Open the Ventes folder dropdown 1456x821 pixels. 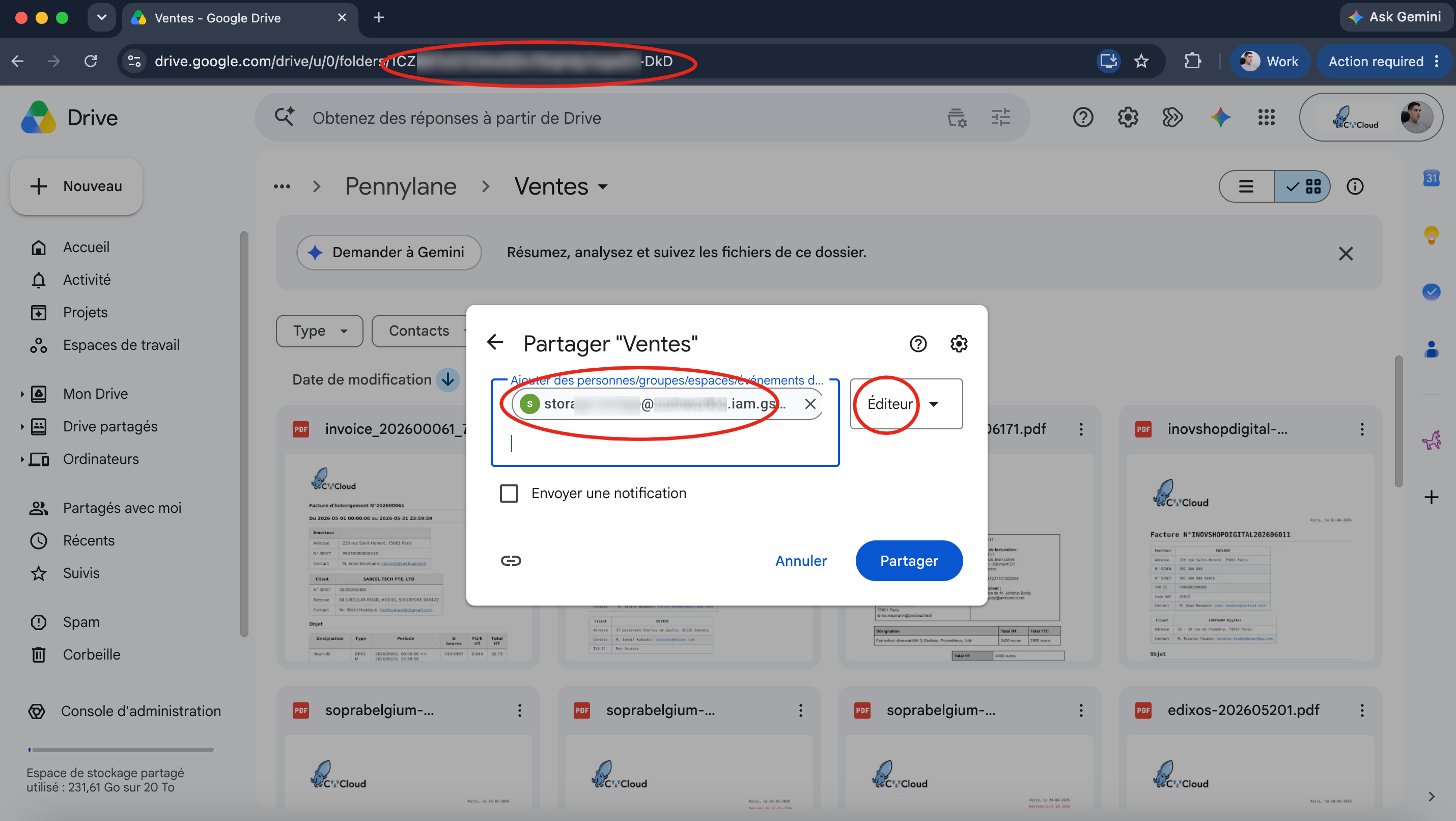point(561,186)
